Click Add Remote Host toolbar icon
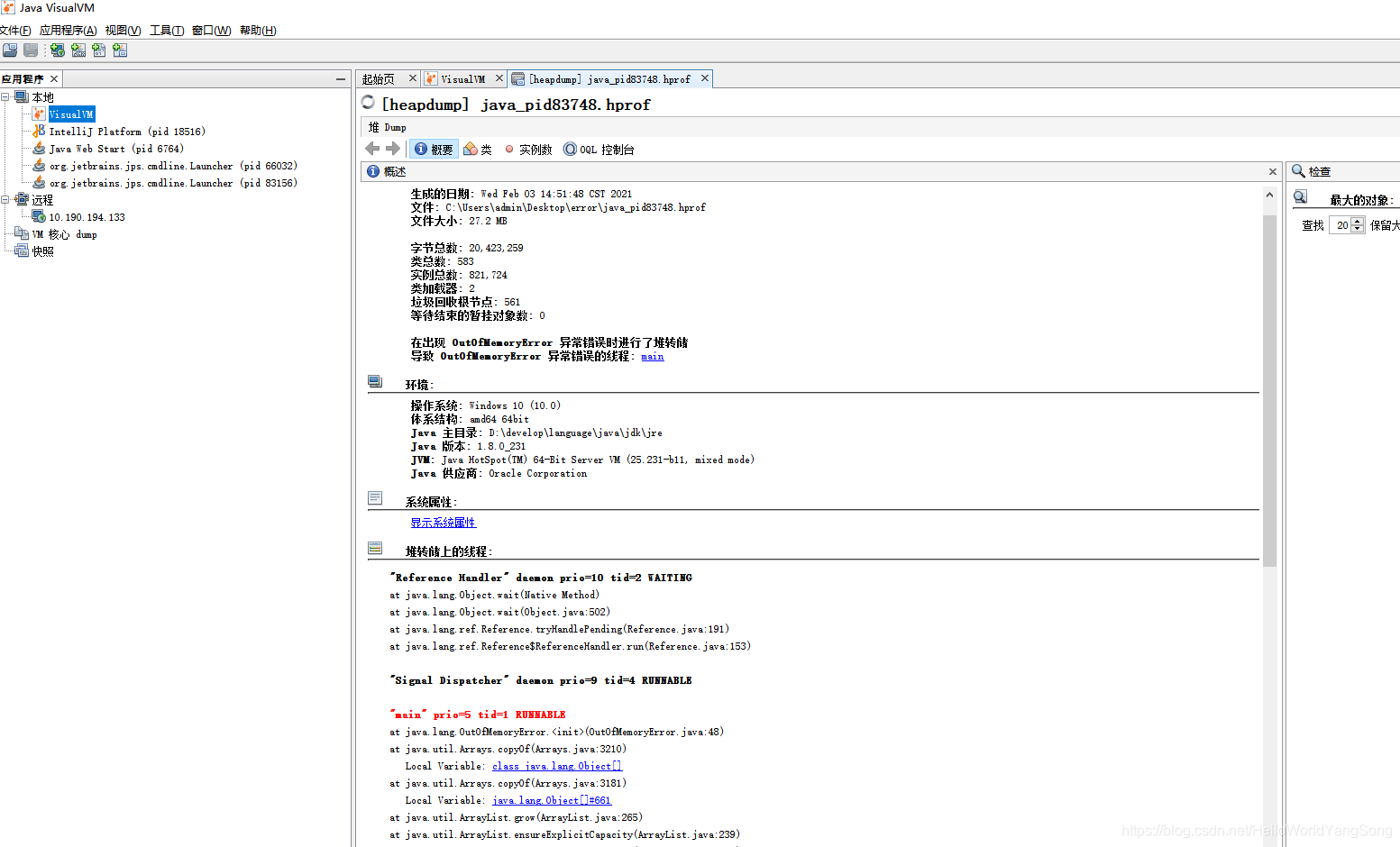1400x847 pixels. (58, 50)
